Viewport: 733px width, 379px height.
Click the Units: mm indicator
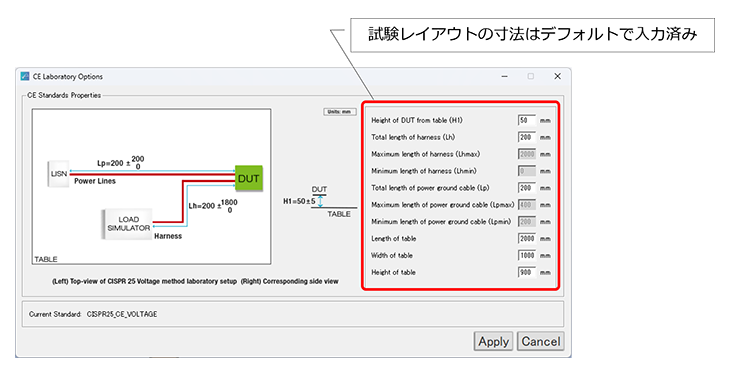pyautogui.click(x=340, y=112)
